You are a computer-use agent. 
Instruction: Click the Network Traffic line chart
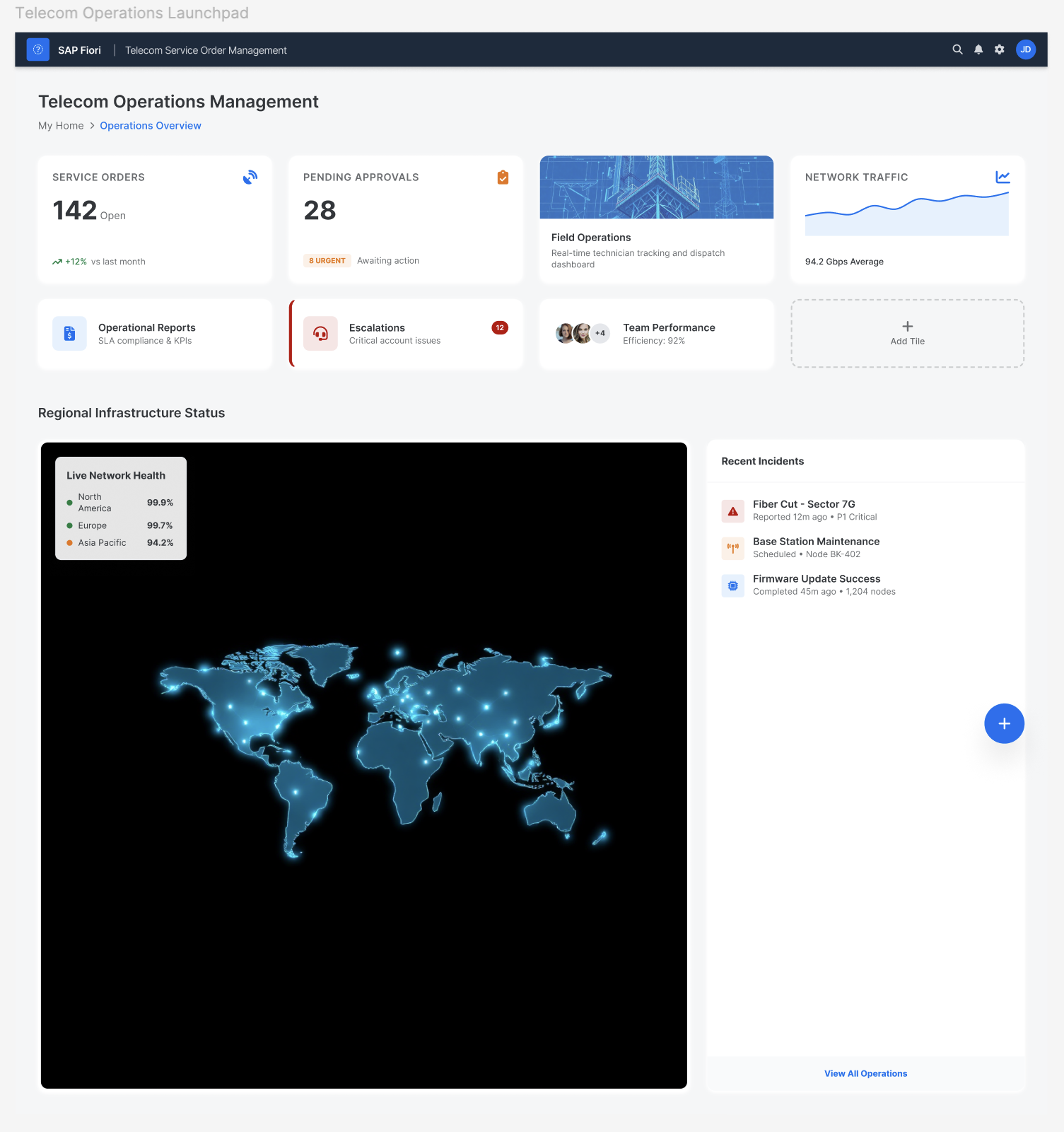click(x=907, y=214)
